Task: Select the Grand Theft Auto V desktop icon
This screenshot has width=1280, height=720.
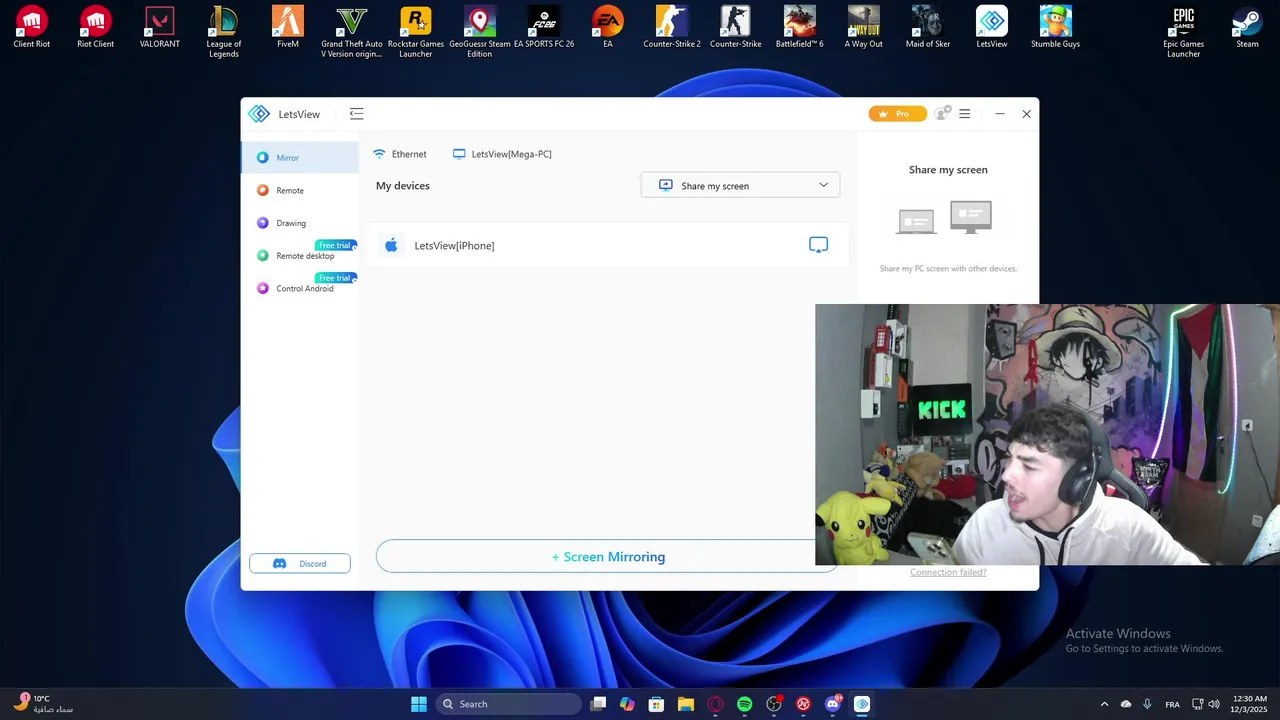Action: 352,32
